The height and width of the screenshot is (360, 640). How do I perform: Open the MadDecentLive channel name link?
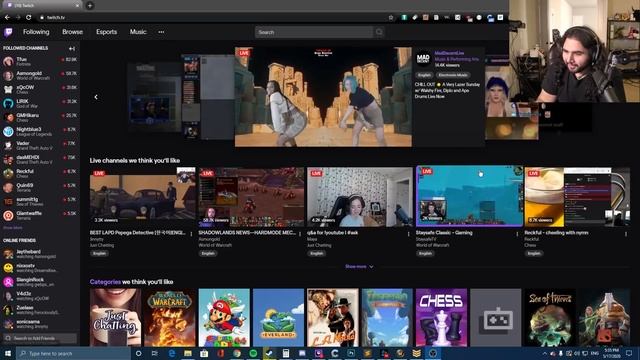coord(449,53)
